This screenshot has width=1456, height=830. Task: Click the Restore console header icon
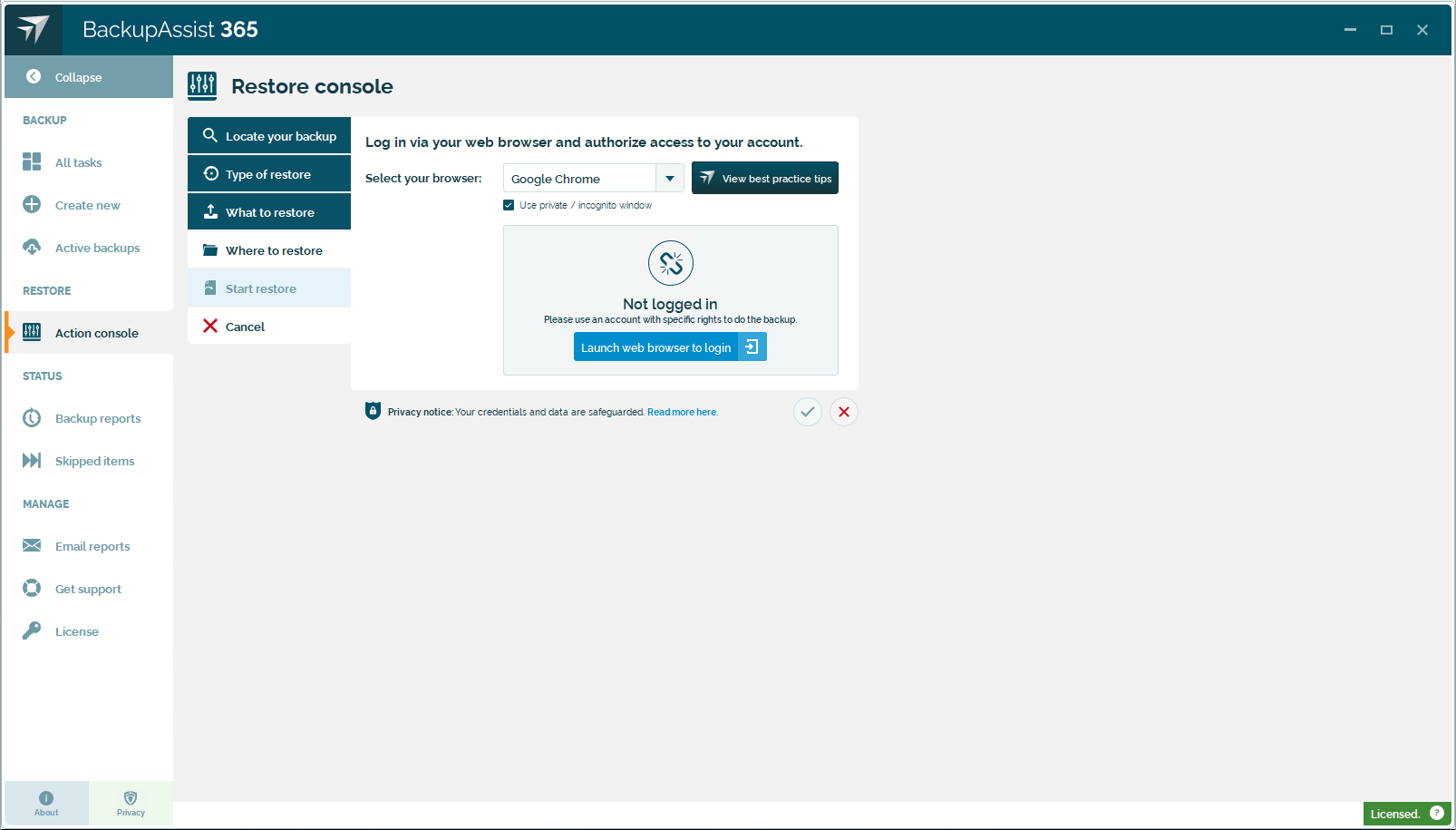tap(202, 86)
